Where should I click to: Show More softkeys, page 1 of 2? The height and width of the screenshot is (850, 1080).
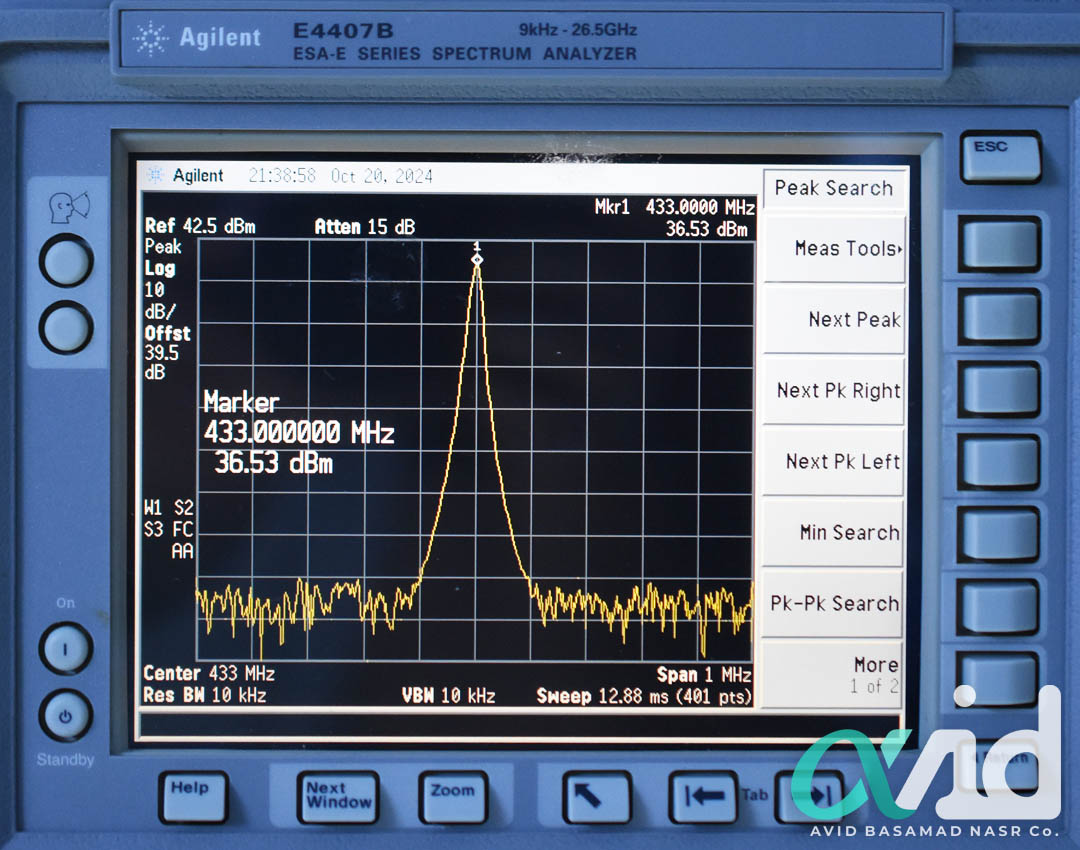coord(834,675)
